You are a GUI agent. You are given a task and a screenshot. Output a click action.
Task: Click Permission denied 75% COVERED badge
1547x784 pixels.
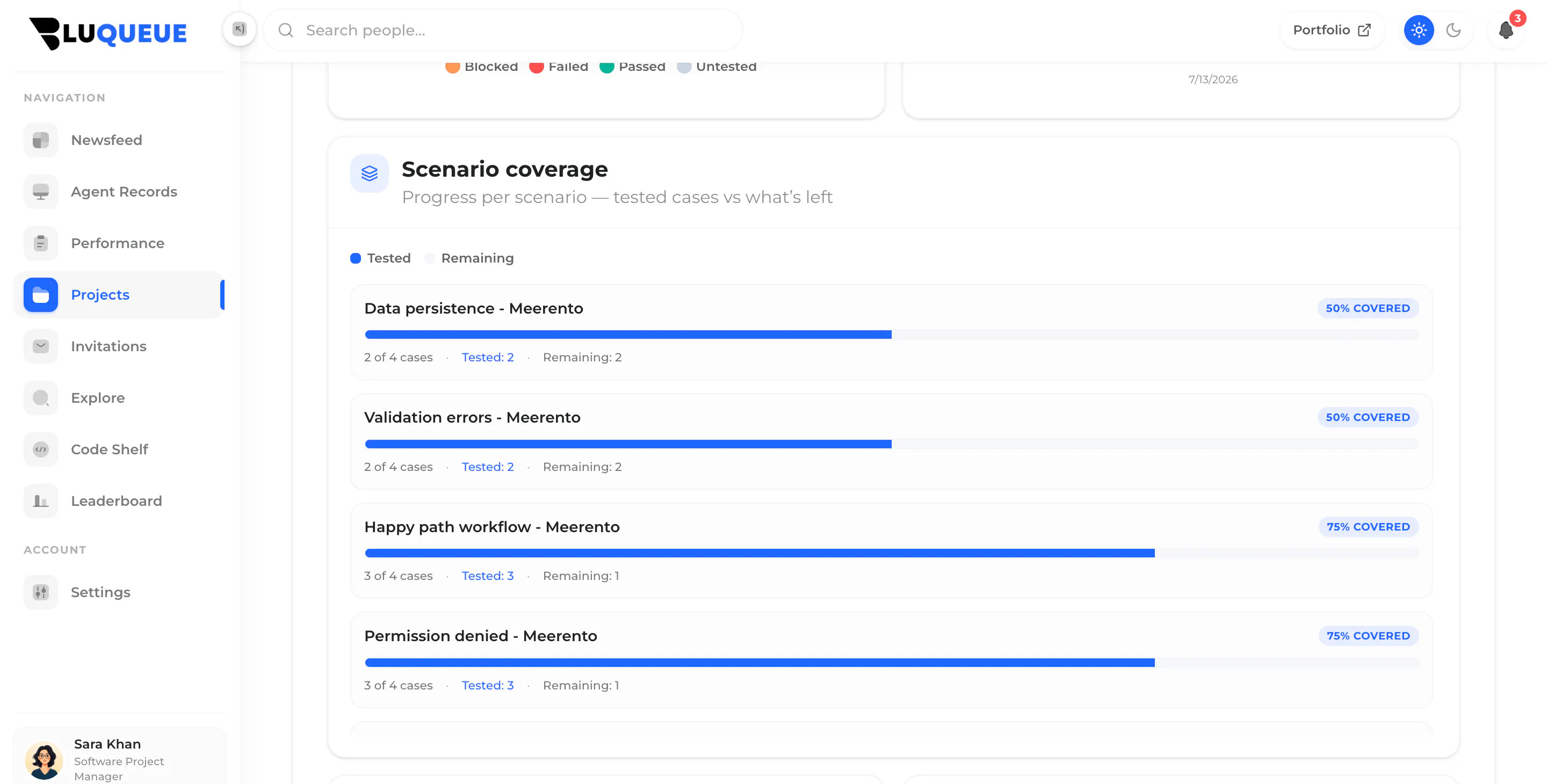click(x=1369, y=636)
